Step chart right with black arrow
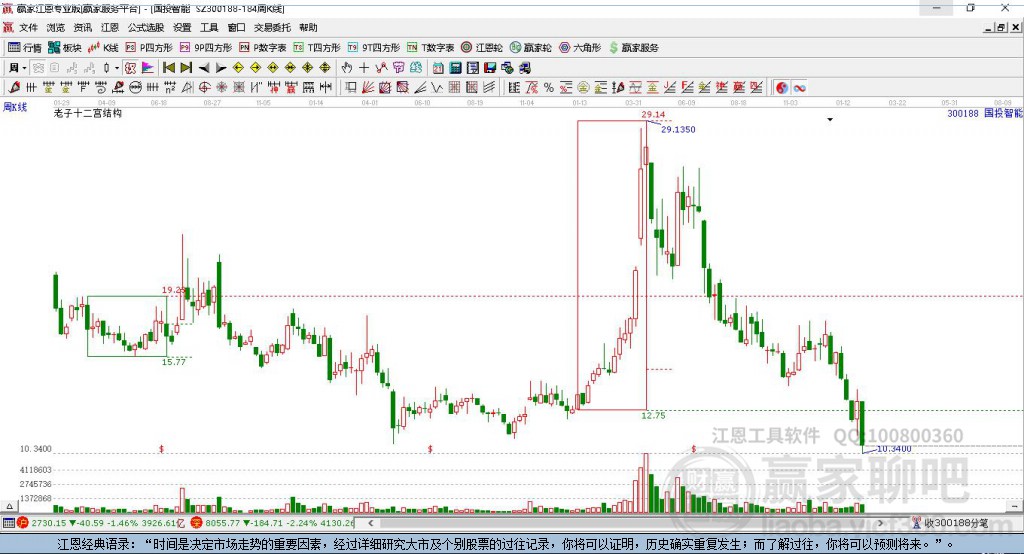This screenshot has width=1024, height=554. pos(221,68)
